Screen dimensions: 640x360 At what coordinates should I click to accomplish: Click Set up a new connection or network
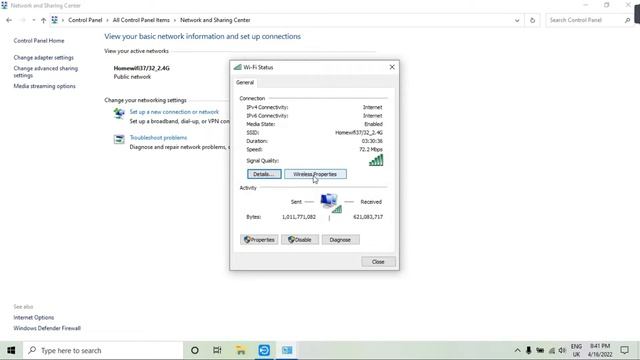click(174, 112)
